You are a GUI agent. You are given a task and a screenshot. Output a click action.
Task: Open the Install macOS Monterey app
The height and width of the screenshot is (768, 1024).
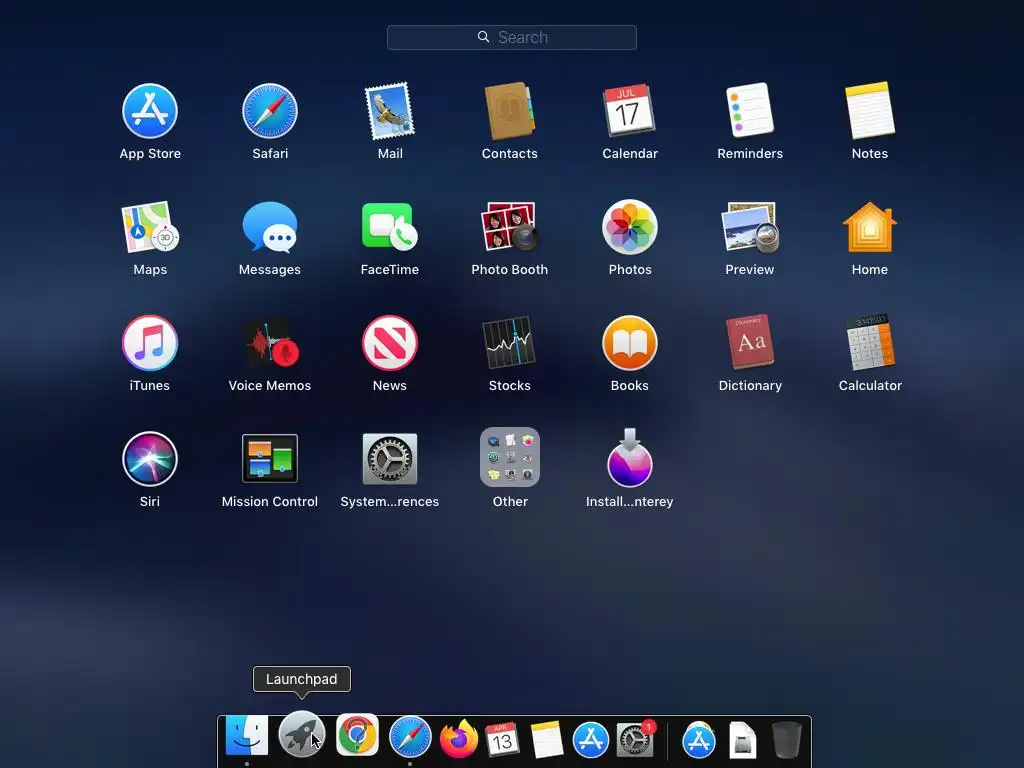point(630,458)
